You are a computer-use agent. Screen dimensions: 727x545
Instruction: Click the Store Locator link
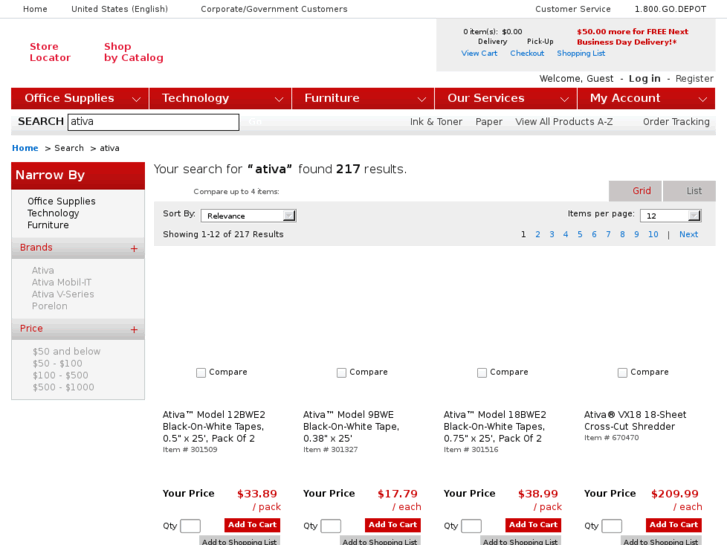pos(50,52)
